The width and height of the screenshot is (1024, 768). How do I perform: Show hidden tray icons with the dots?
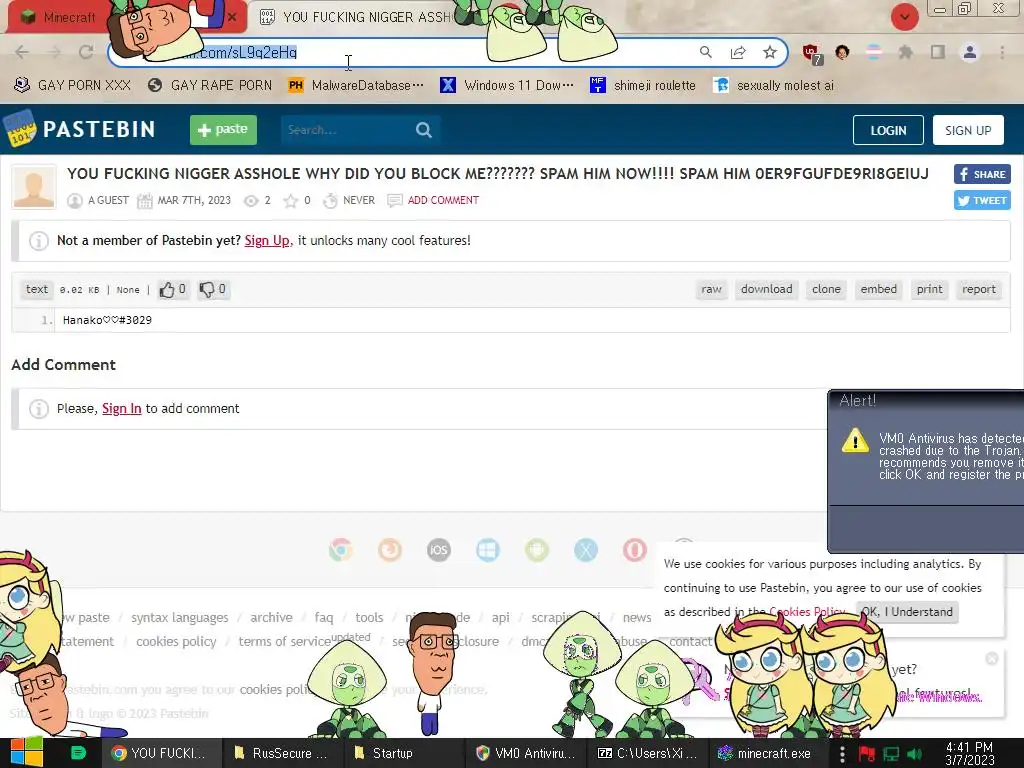point(842,754)
